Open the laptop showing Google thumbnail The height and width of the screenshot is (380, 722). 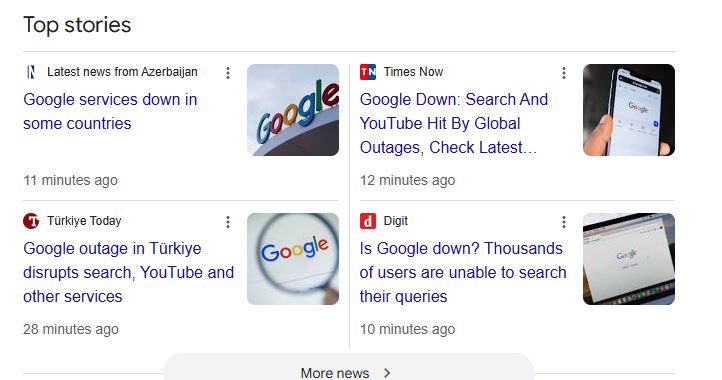pos(629,259)
